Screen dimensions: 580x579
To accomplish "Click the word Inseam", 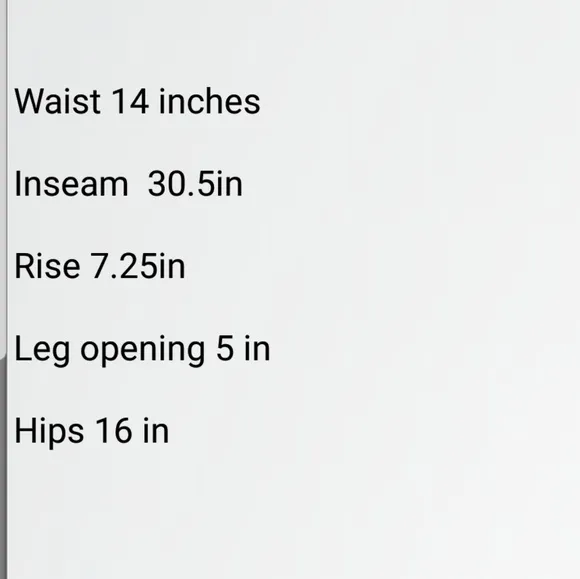I will point(71,184).
